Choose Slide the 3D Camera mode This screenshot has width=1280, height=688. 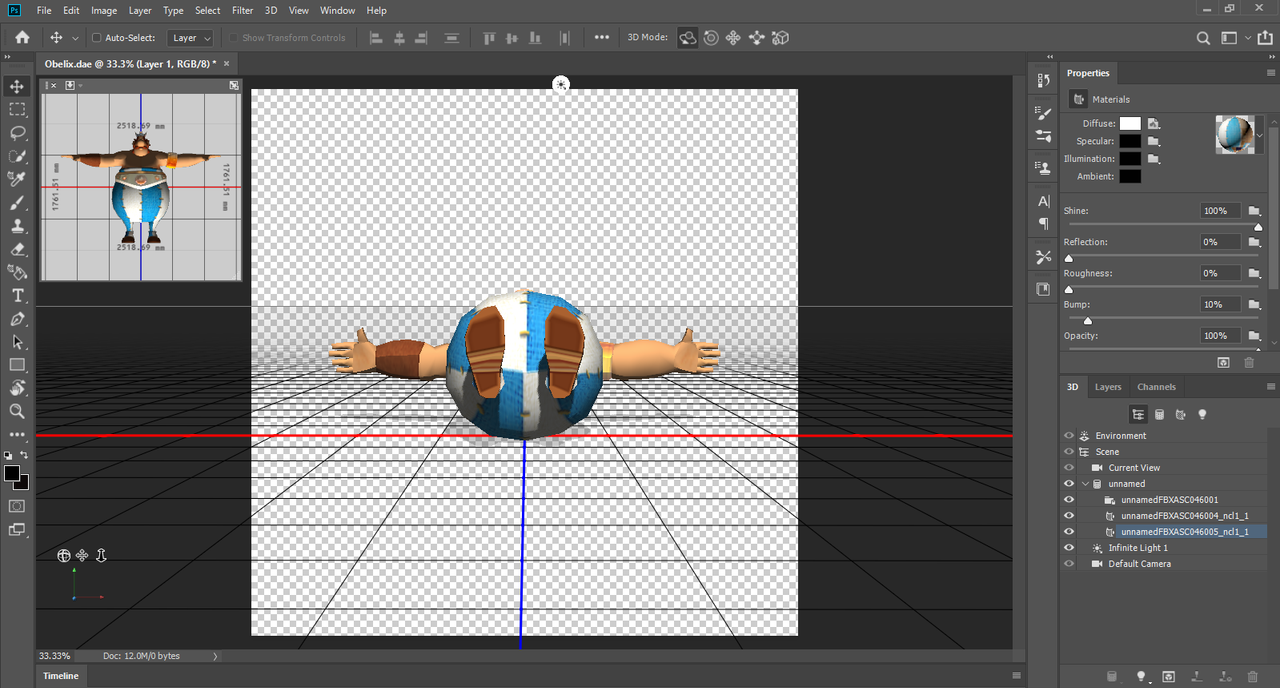pyautogui.click(x=756, y=38)
